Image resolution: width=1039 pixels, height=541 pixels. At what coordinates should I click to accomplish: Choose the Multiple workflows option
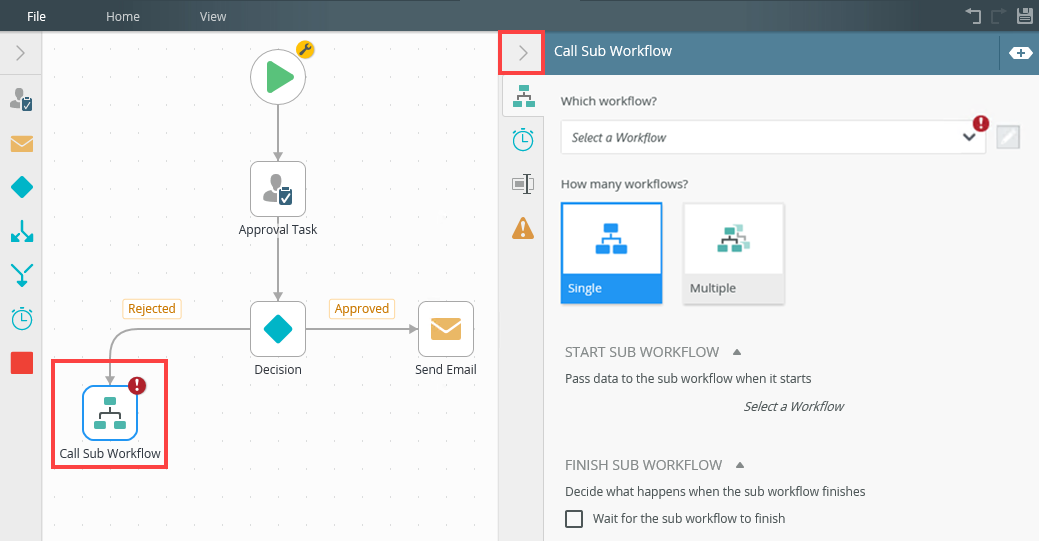734,253
